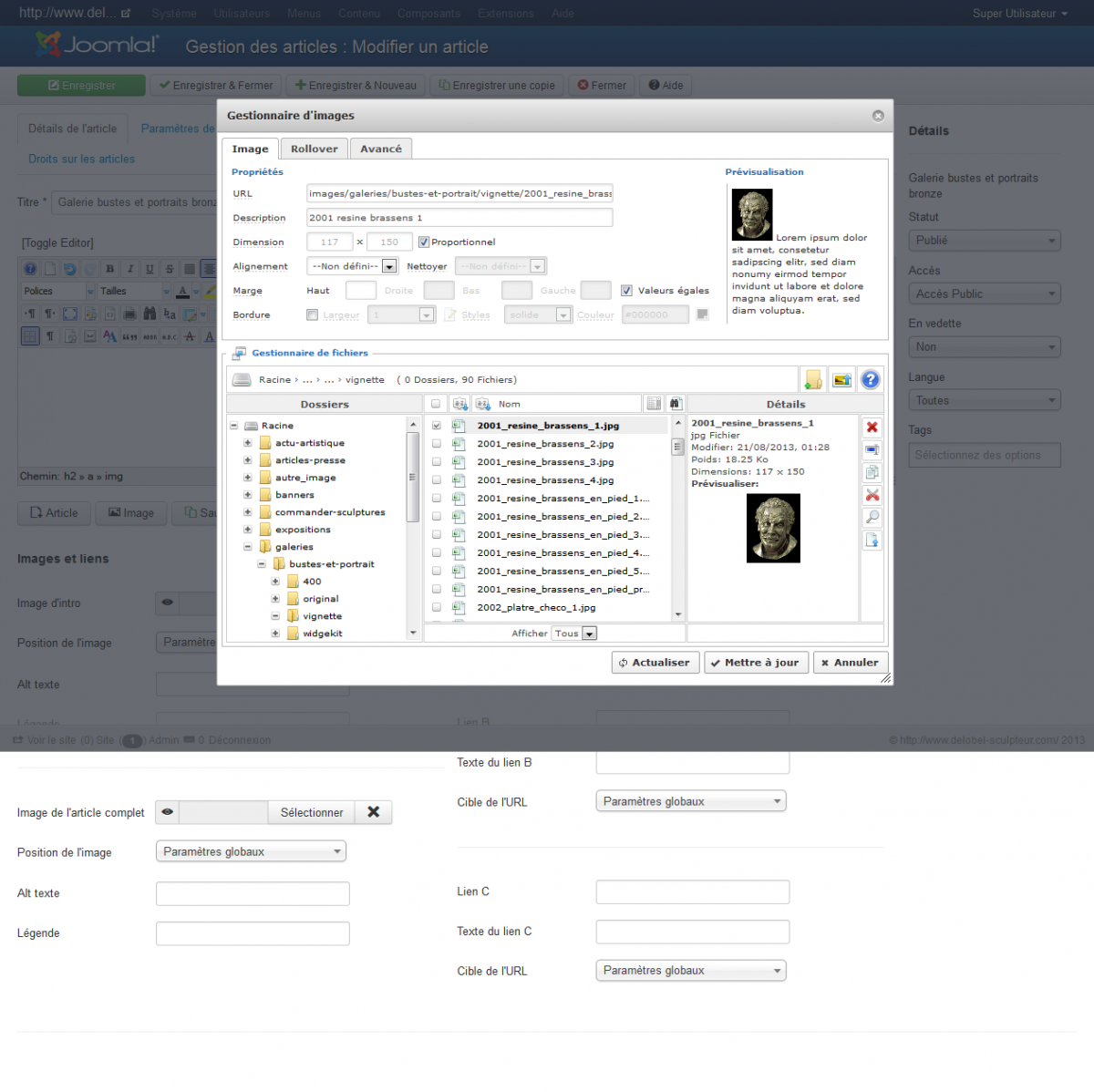Click the red X delete file icon

(x=872, y=428)
